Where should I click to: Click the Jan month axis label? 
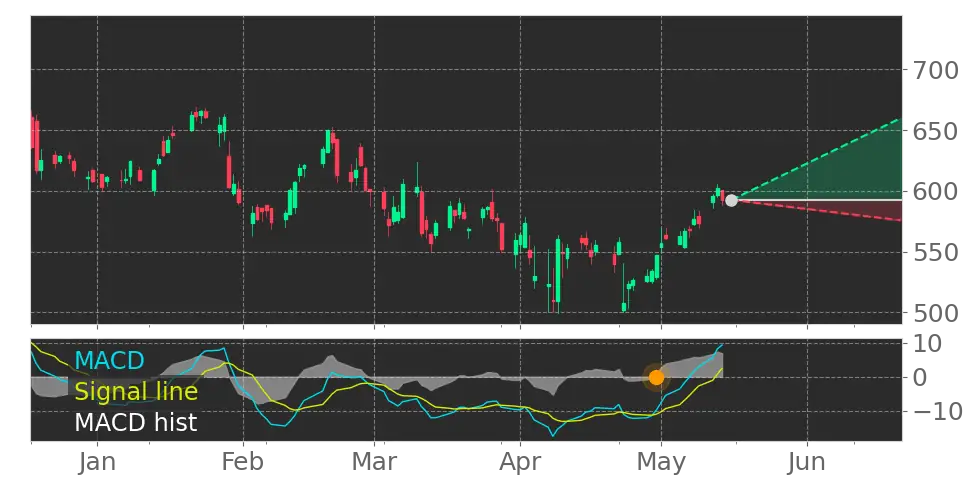pyautogui.click(x=97, y=462)
